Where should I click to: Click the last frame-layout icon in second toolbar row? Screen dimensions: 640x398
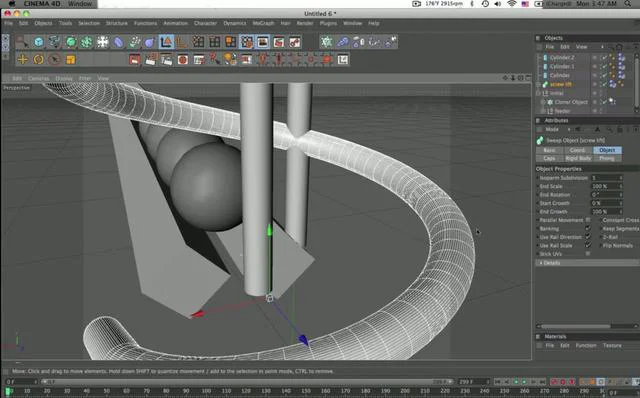pos(343,60)
